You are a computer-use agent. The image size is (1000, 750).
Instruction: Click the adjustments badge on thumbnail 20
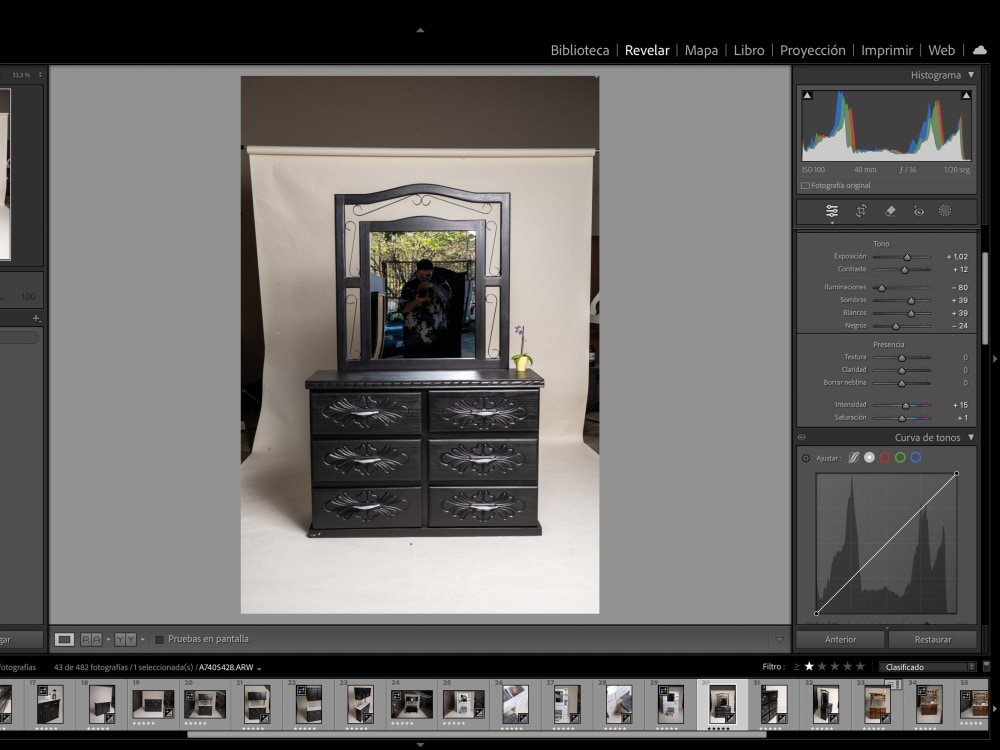pos(189,696)
